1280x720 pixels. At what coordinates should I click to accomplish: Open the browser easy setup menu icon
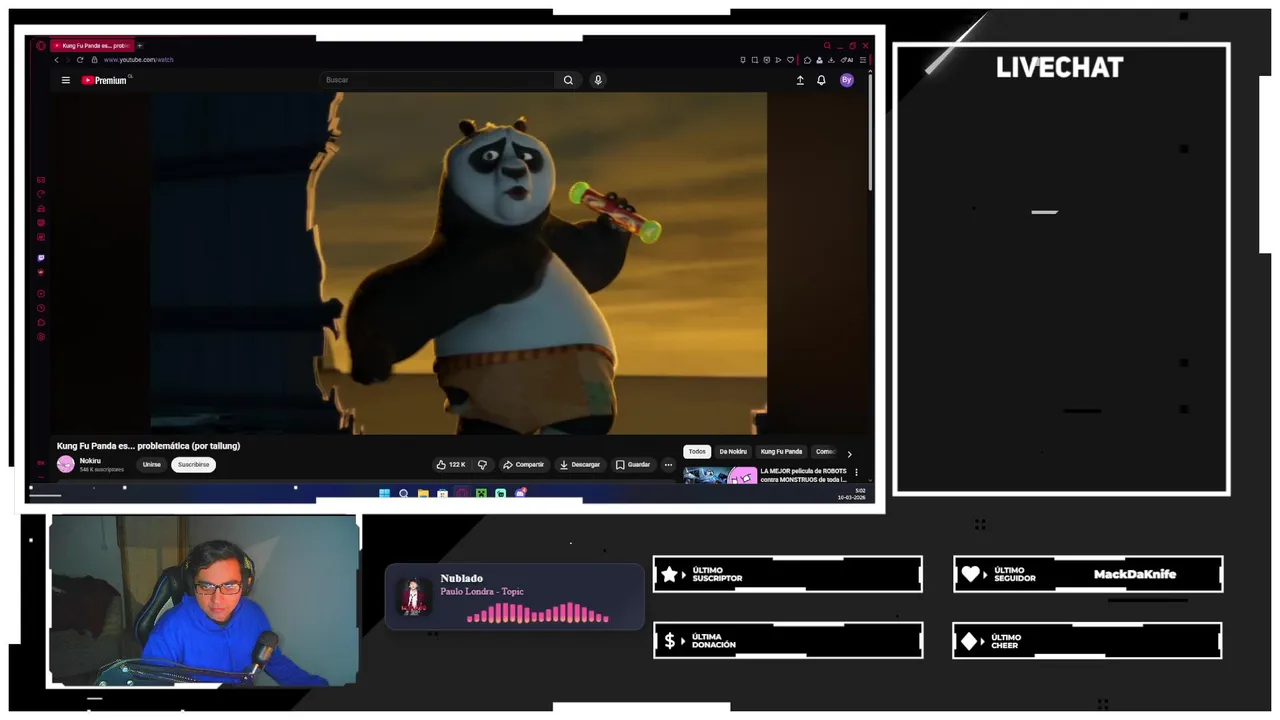click(x=863, y=60)
